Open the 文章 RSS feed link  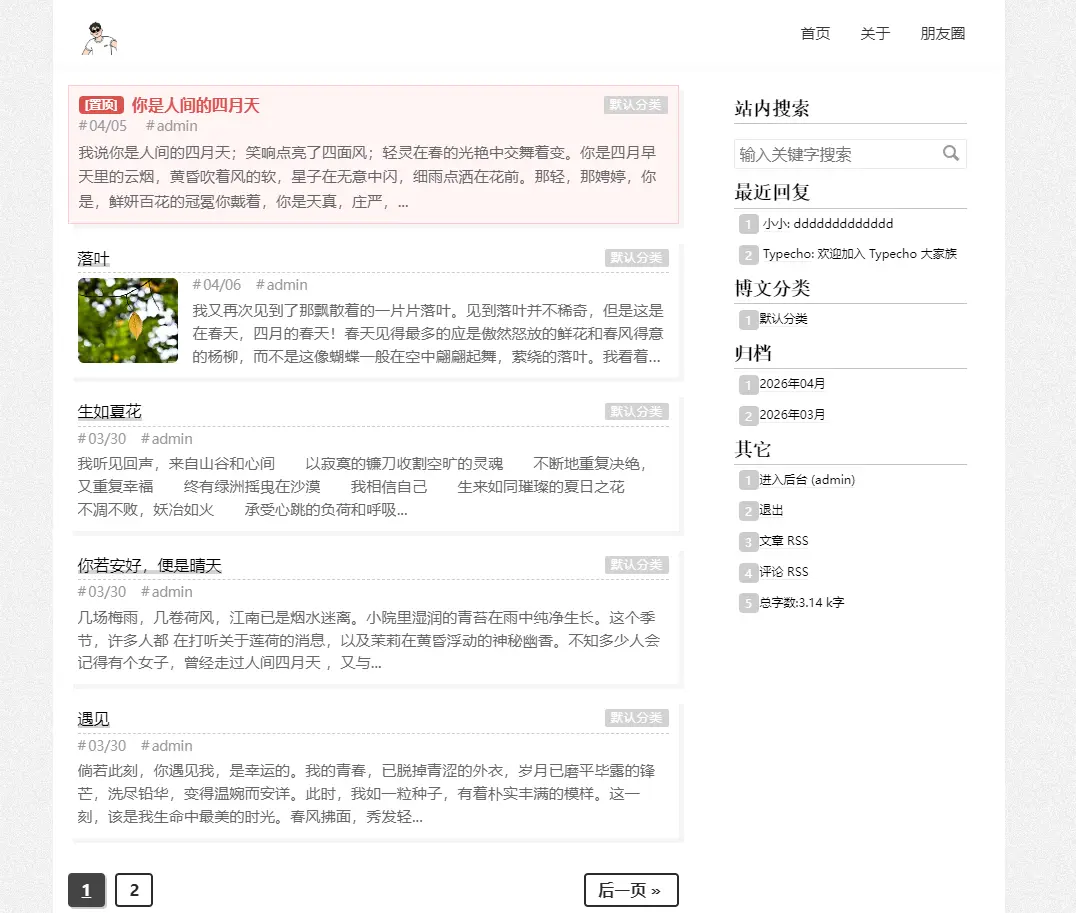pos(784,541)
